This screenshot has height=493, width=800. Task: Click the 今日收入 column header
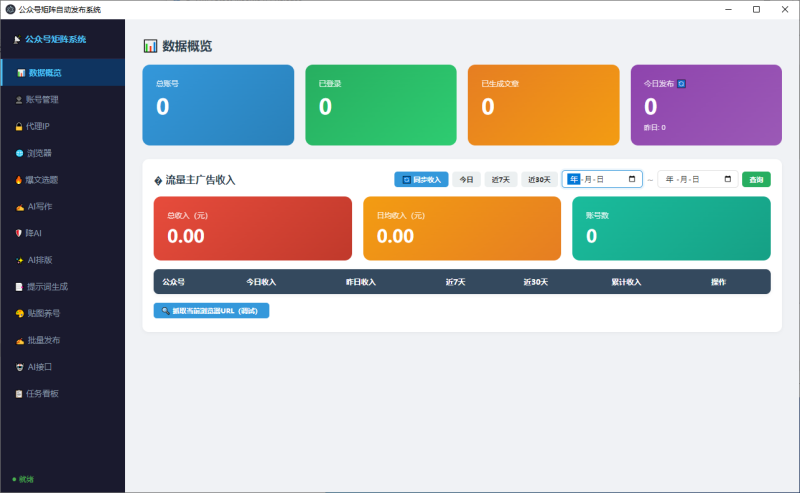tap(261, 282)
